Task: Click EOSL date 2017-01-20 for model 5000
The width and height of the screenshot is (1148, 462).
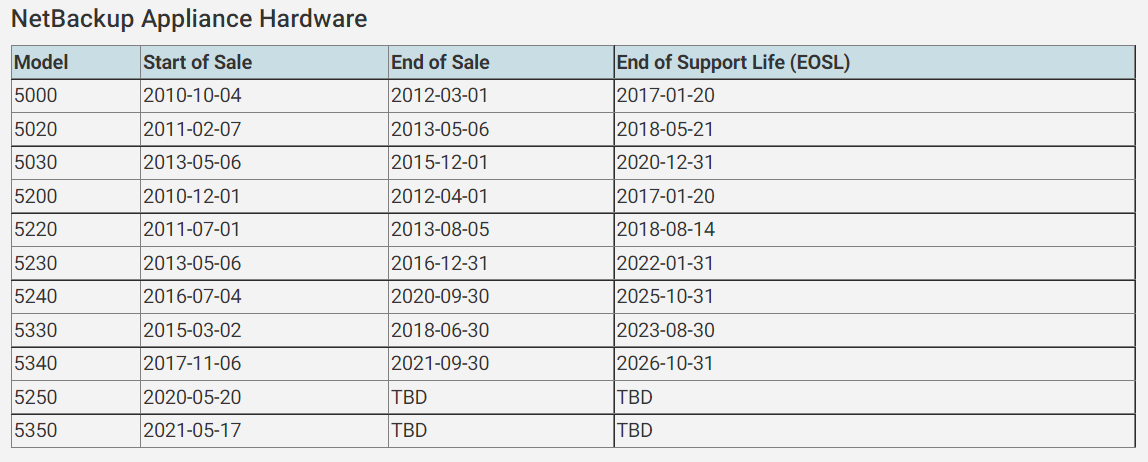Action: 666,96
